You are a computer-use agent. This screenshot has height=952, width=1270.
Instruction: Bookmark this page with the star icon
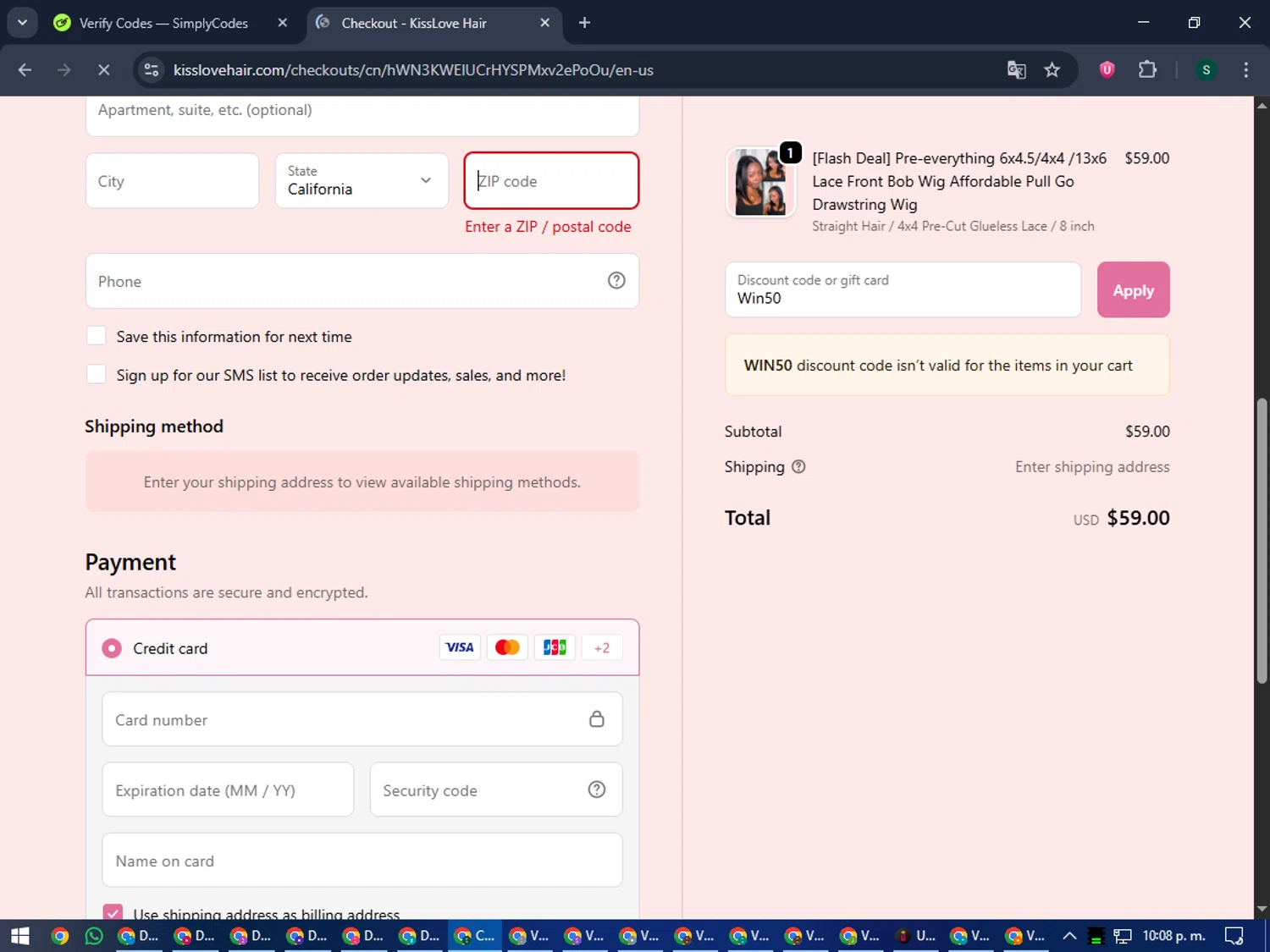(x=1052, y=70)
